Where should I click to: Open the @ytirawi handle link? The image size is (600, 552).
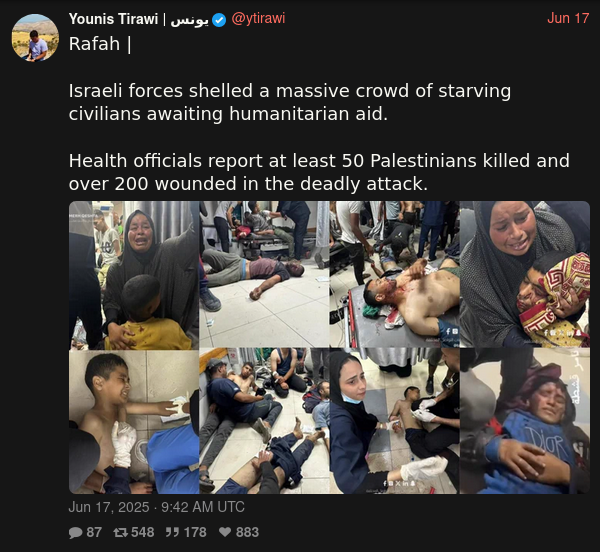[x=258, y=18]
